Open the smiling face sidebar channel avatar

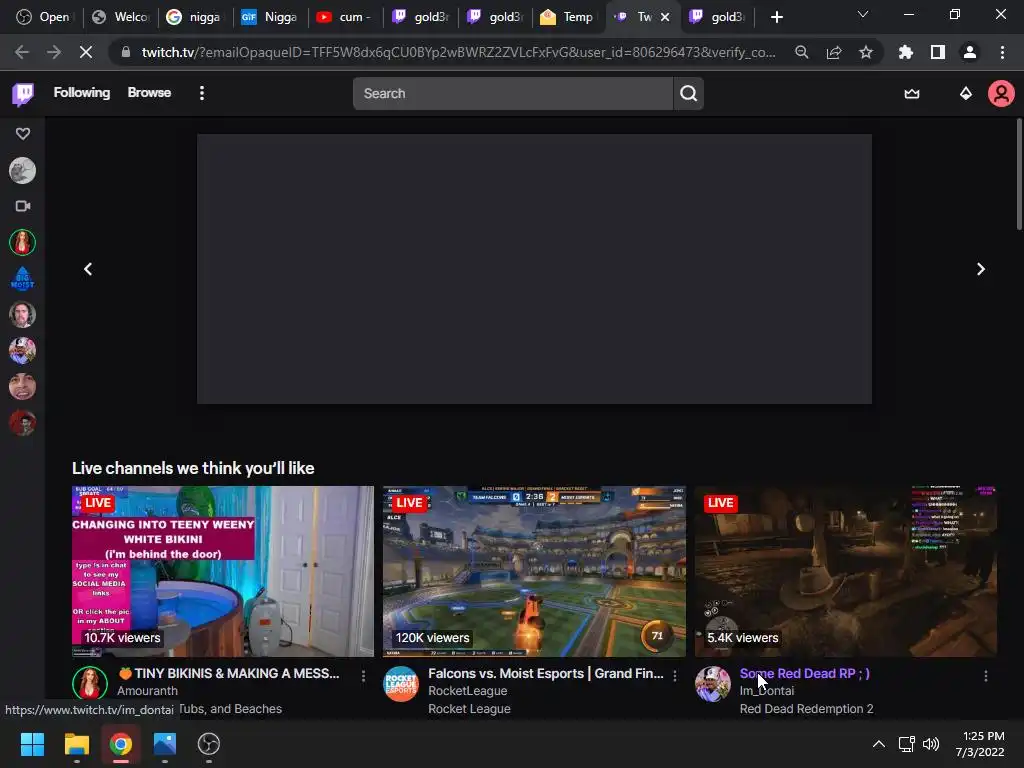click(x=22, y=387)
